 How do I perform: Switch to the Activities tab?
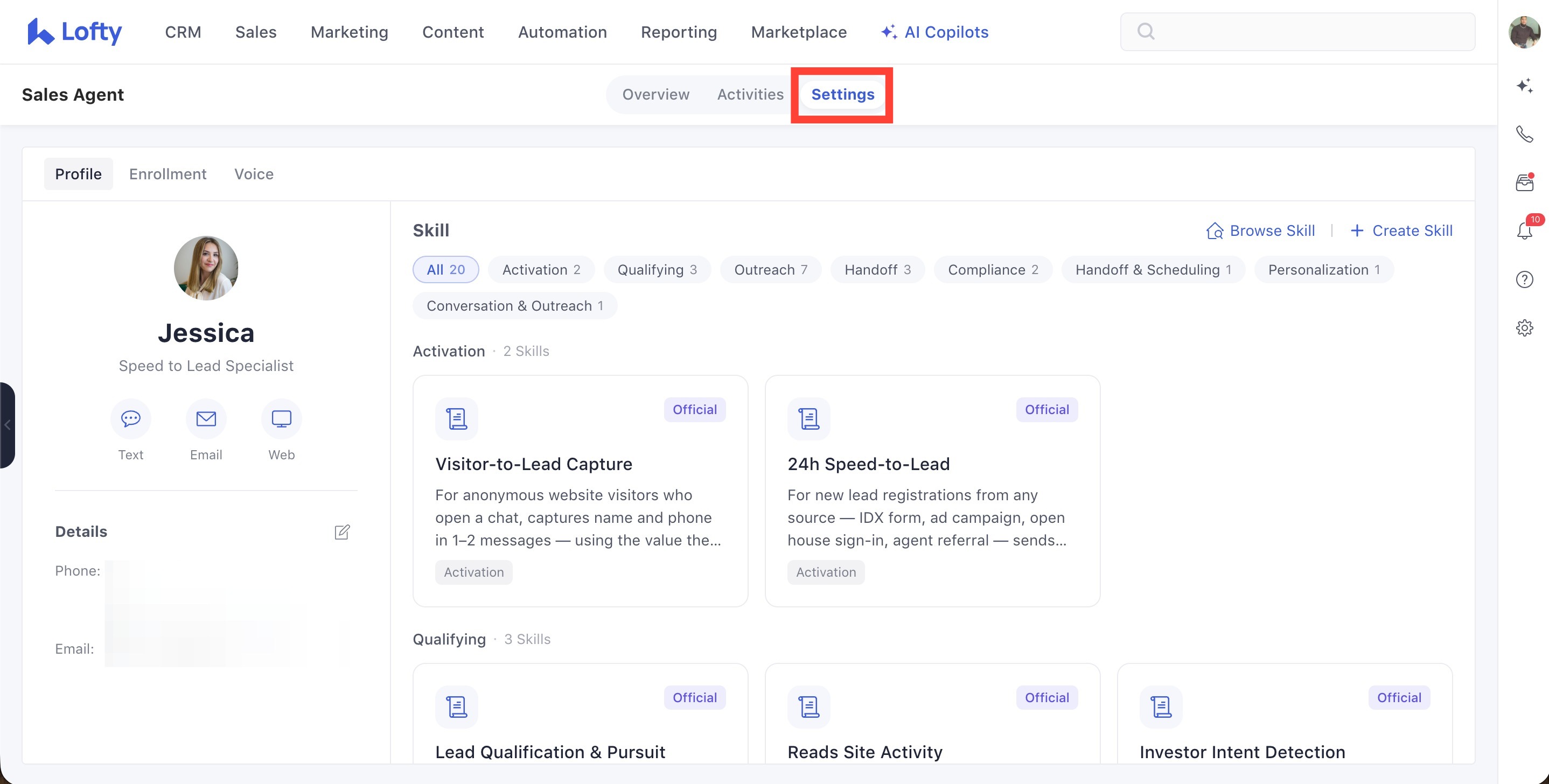point(750,94)
